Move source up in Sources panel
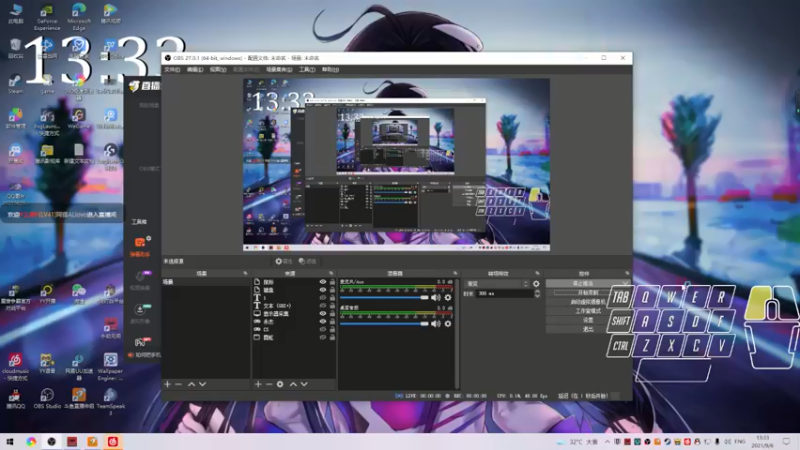Viewport: 800px width, 450px height. pyautogui.click(x=293, y=384)
